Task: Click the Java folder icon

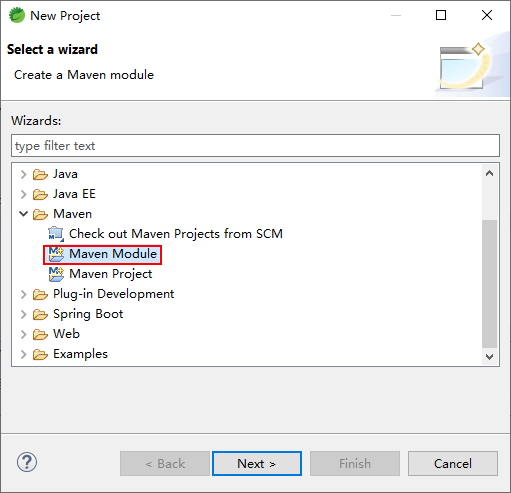Action: point(40,174)
